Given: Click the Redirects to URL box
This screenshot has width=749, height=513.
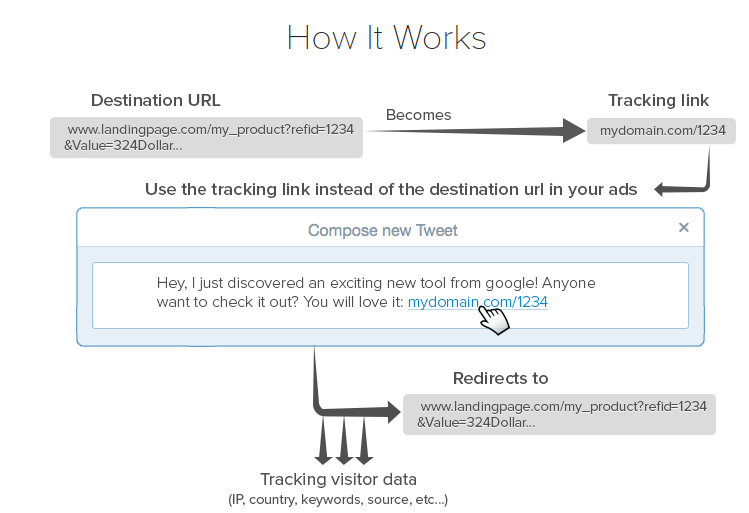Looking at the screenshot, I should [x=559, y=414].
